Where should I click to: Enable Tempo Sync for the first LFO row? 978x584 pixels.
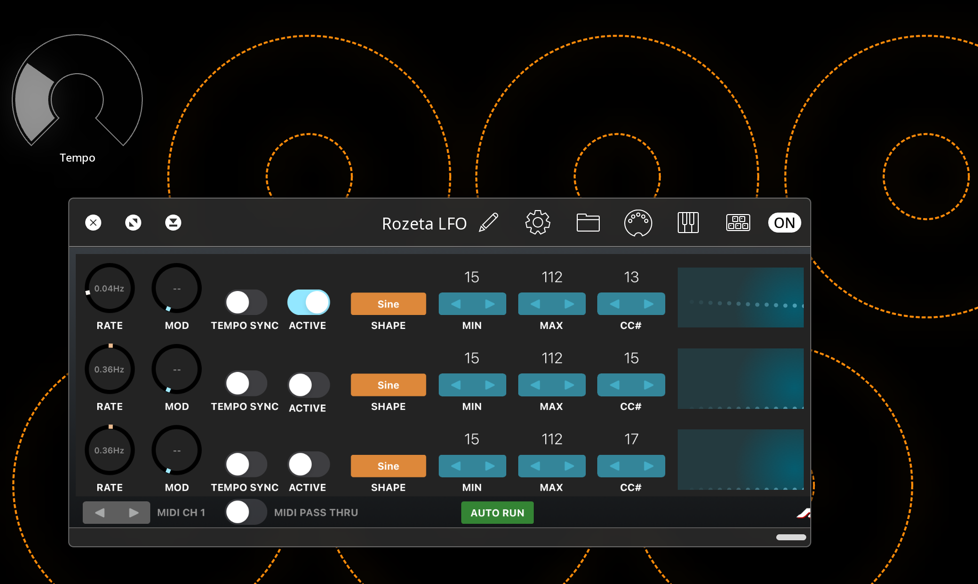[x=246, y=303]
